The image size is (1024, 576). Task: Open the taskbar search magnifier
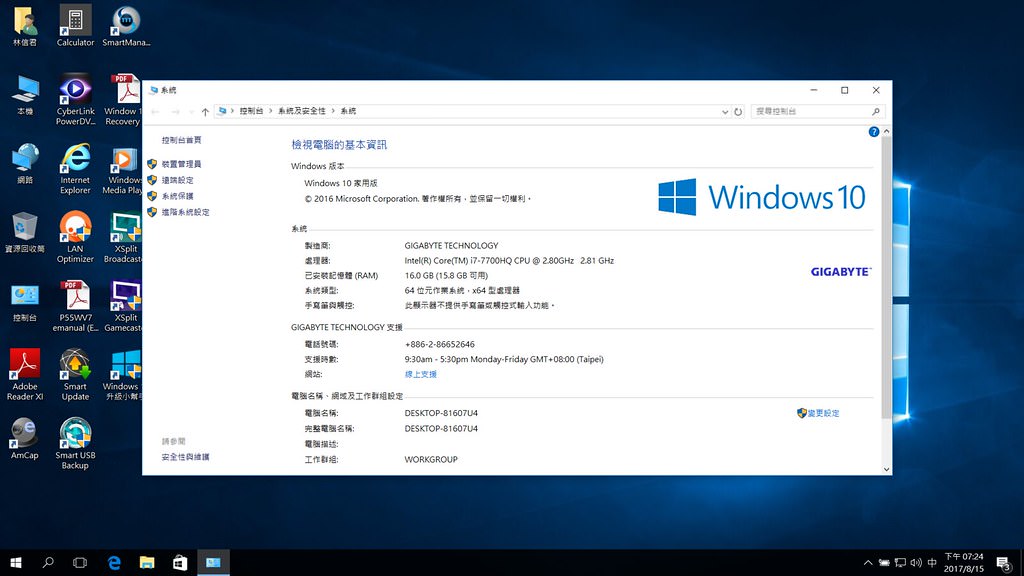[48, 562]
